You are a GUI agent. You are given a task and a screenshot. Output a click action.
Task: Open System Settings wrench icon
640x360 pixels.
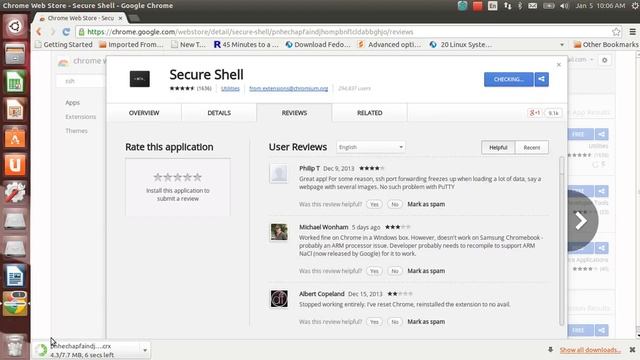pyautogui.click(x=15, y=192)
